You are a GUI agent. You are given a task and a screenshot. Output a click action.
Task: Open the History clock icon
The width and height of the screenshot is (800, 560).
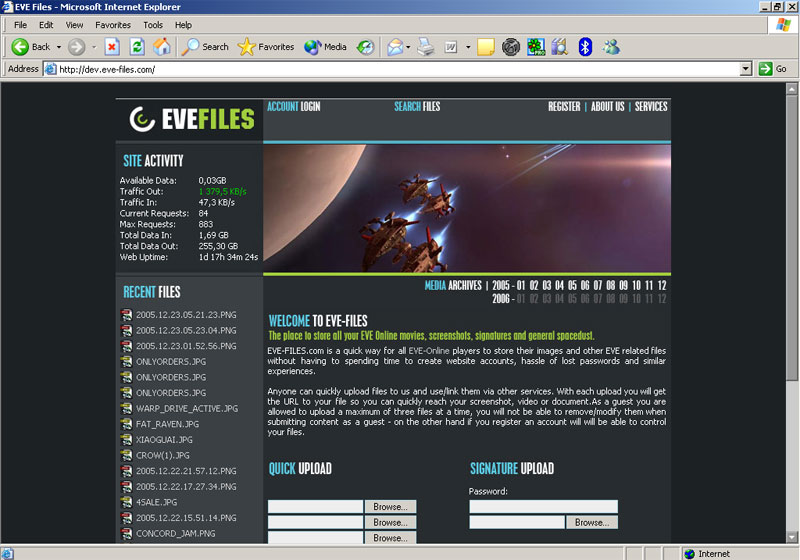pyautogui.click(x=365, y=47)
